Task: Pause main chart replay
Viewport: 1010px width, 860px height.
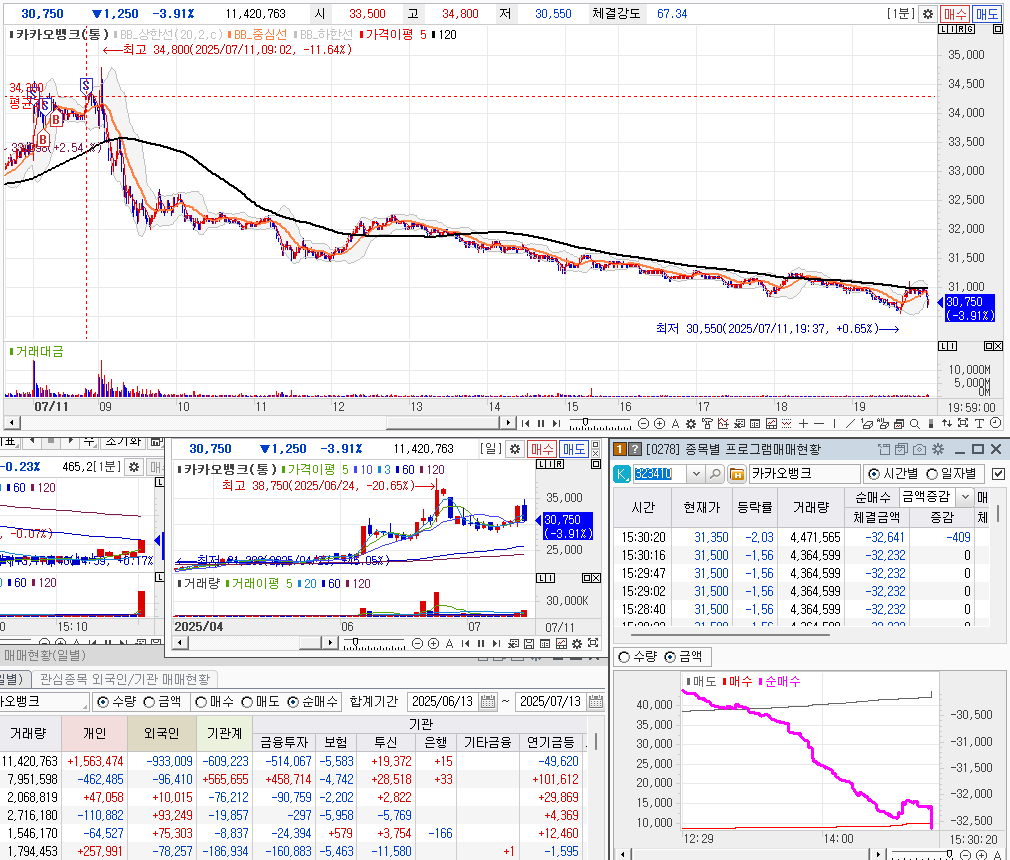Action: [541, 423]
